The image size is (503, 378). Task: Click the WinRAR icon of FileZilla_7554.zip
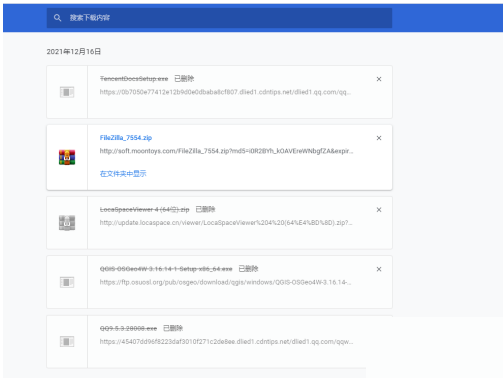(x=67, y=157)
